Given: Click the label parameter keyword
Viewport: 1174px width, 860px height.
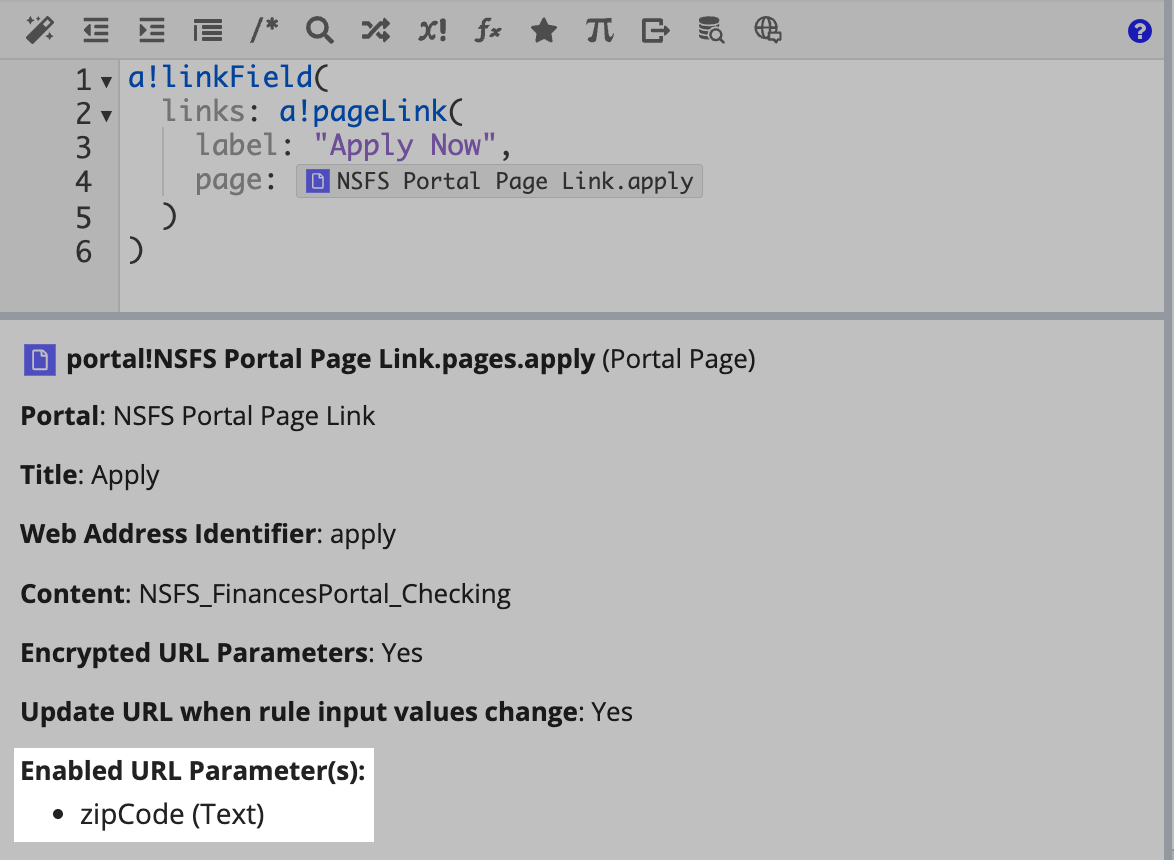Looking at the screenshot, I should click(237, 145).
